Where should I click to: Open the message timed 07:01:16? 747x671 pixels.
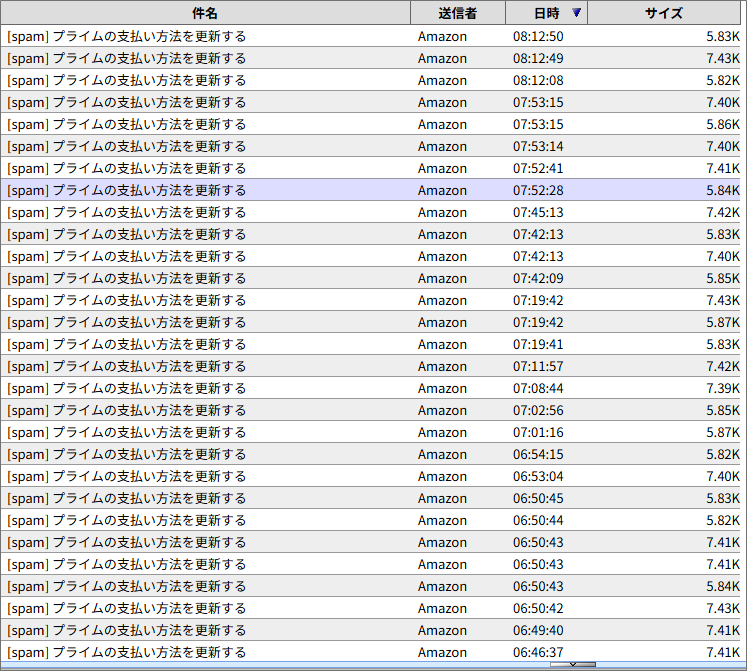[371, 432]
